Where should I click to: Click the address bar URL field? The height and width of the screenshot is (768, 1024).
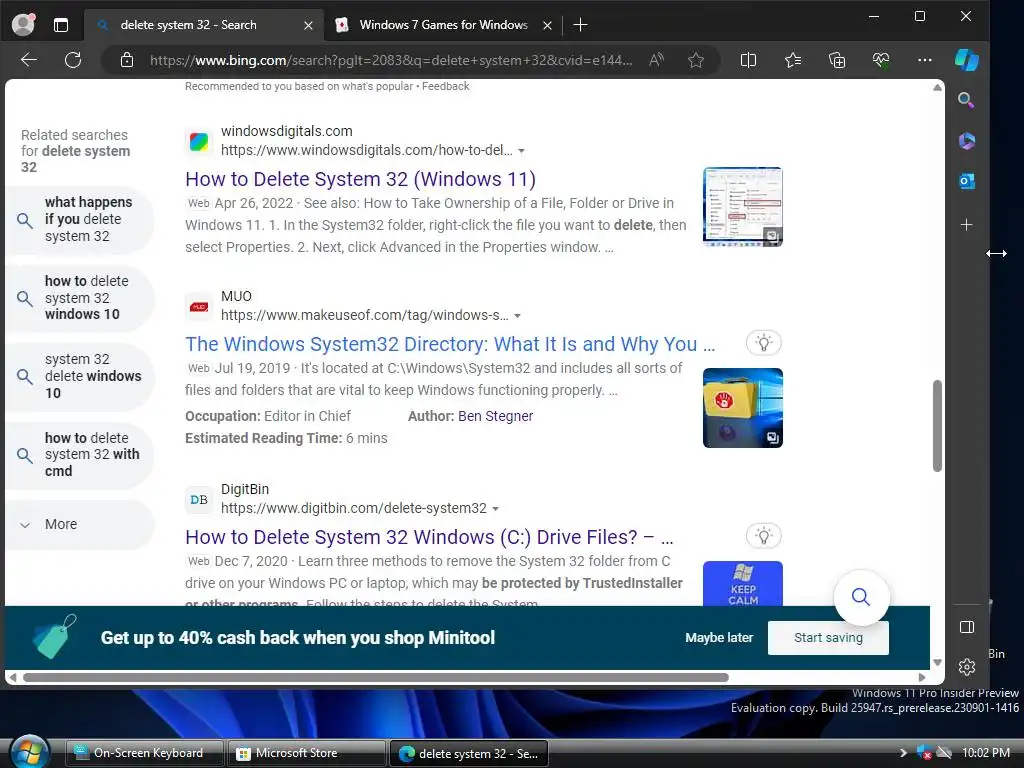pyautogui.click(x=391, y=60)
